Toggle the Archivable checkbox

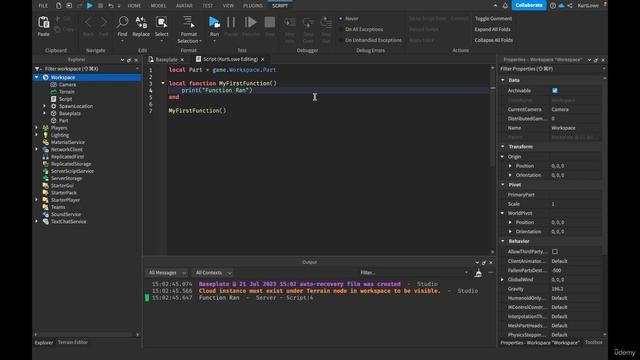[555, 91]
